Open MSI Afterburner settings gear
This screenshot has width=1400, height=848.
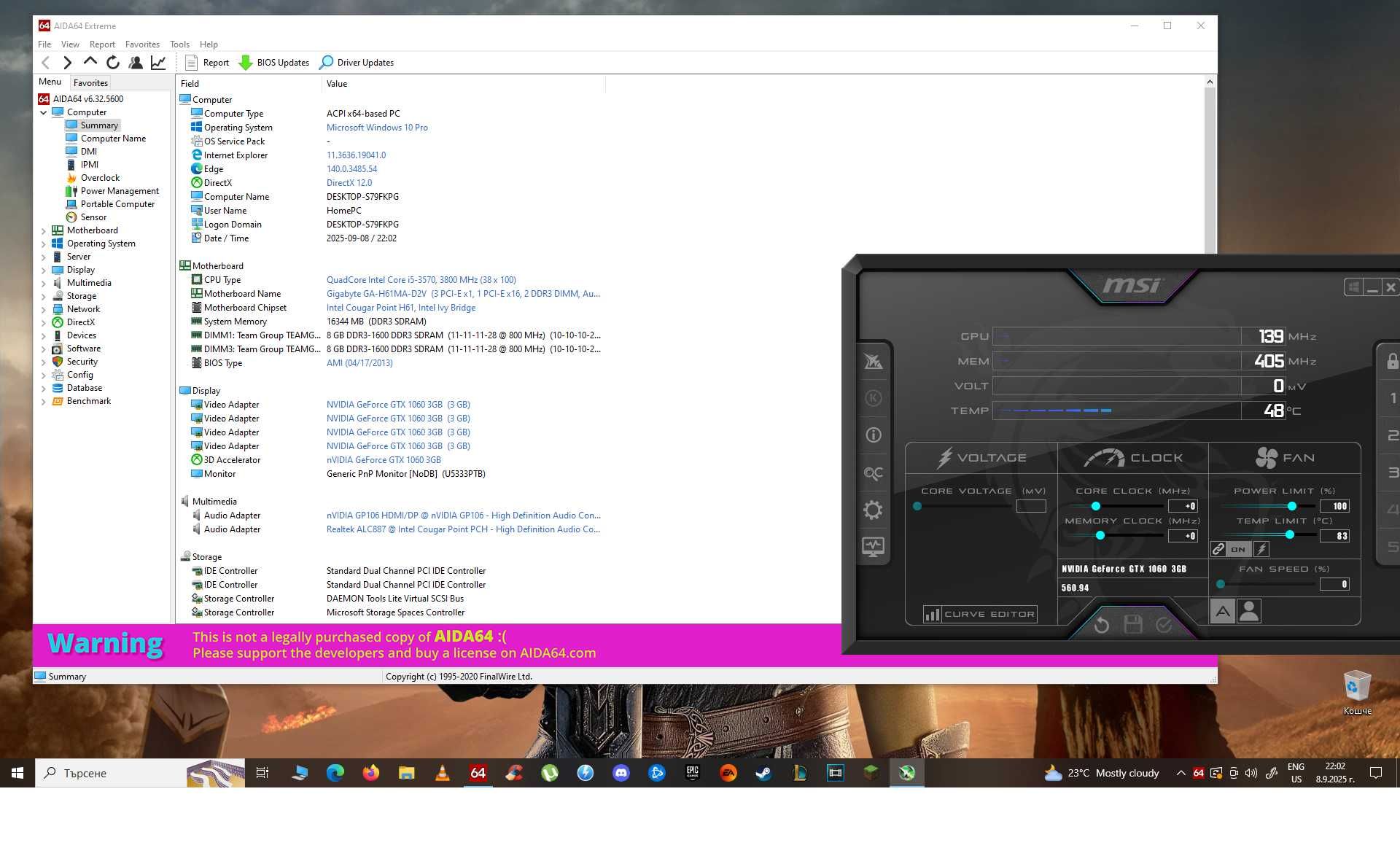pyautogui.click(x=873, y=510)
